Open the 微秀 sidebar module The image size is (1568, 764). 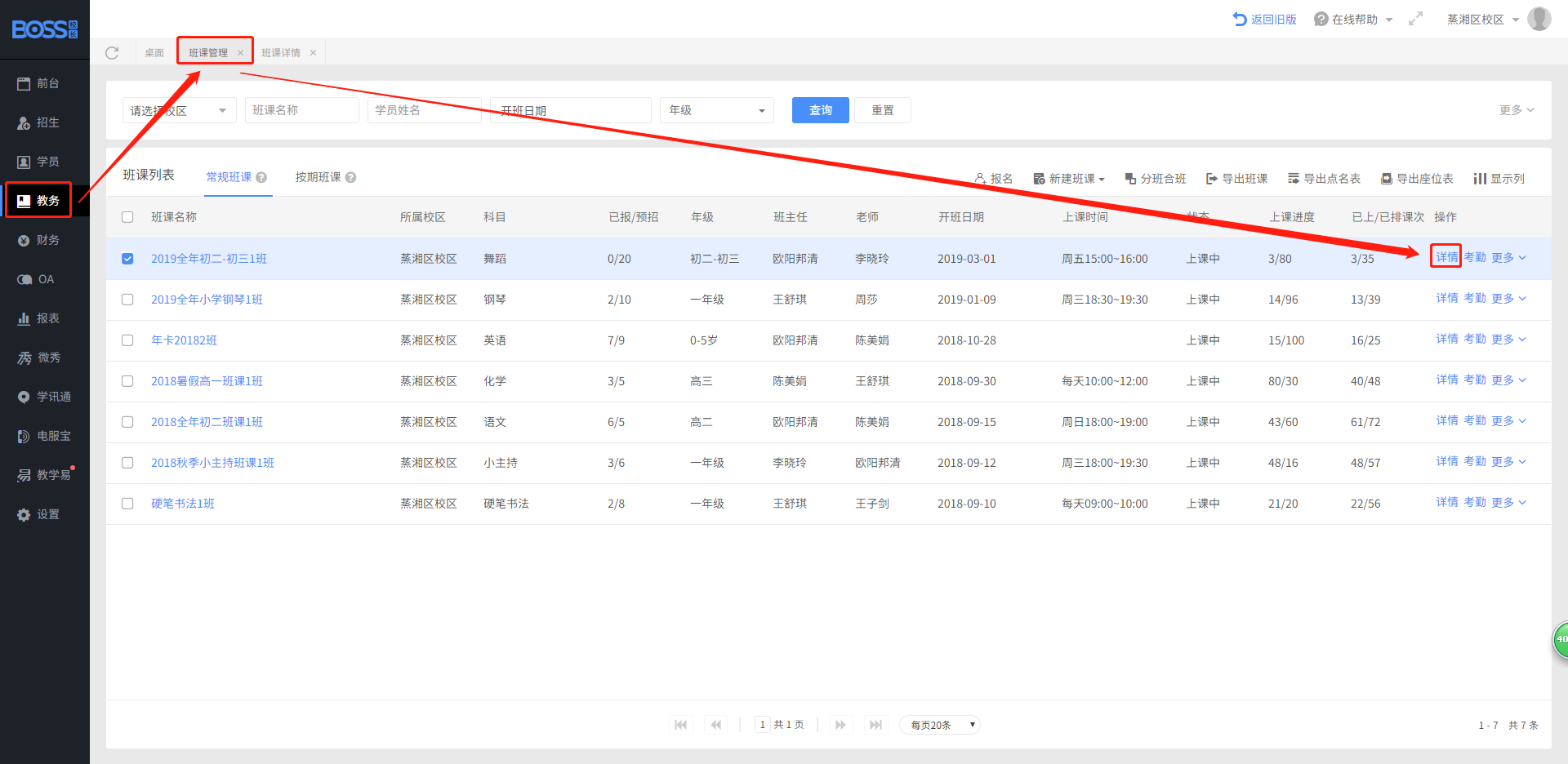pos(38,358)
